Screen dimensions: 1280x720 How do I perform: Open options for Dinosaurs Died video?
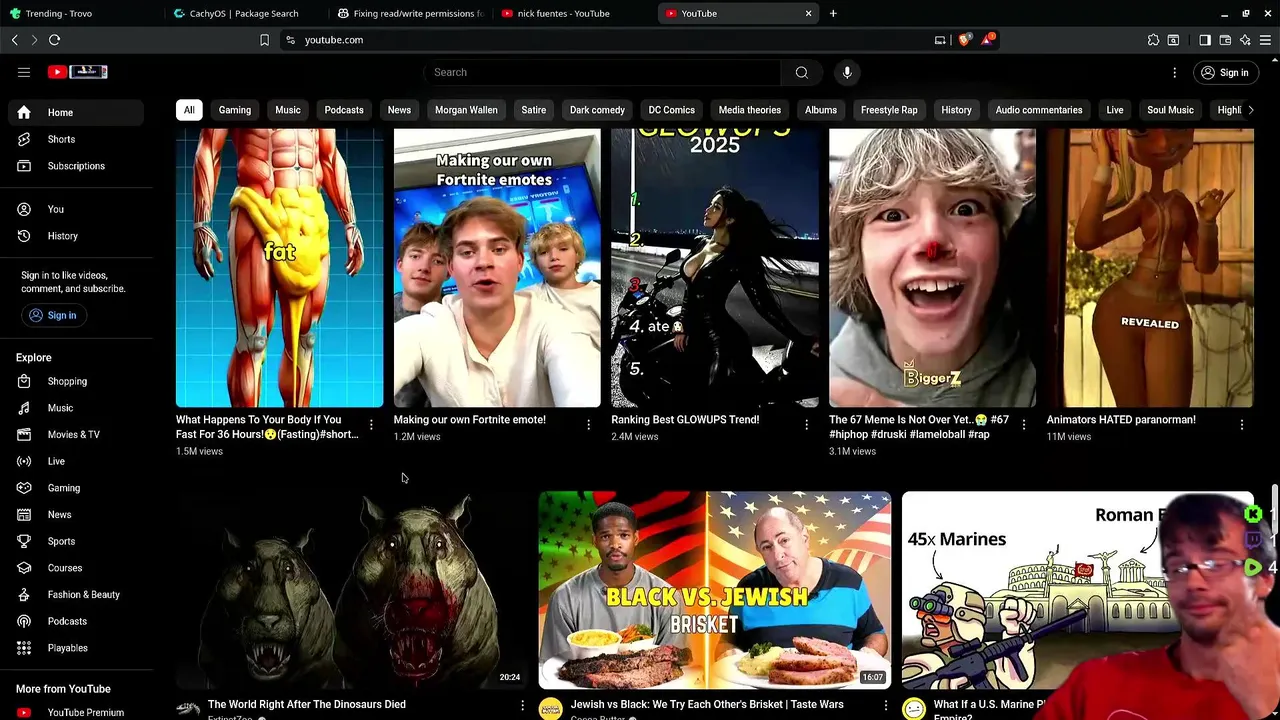[x=522, y=705]
